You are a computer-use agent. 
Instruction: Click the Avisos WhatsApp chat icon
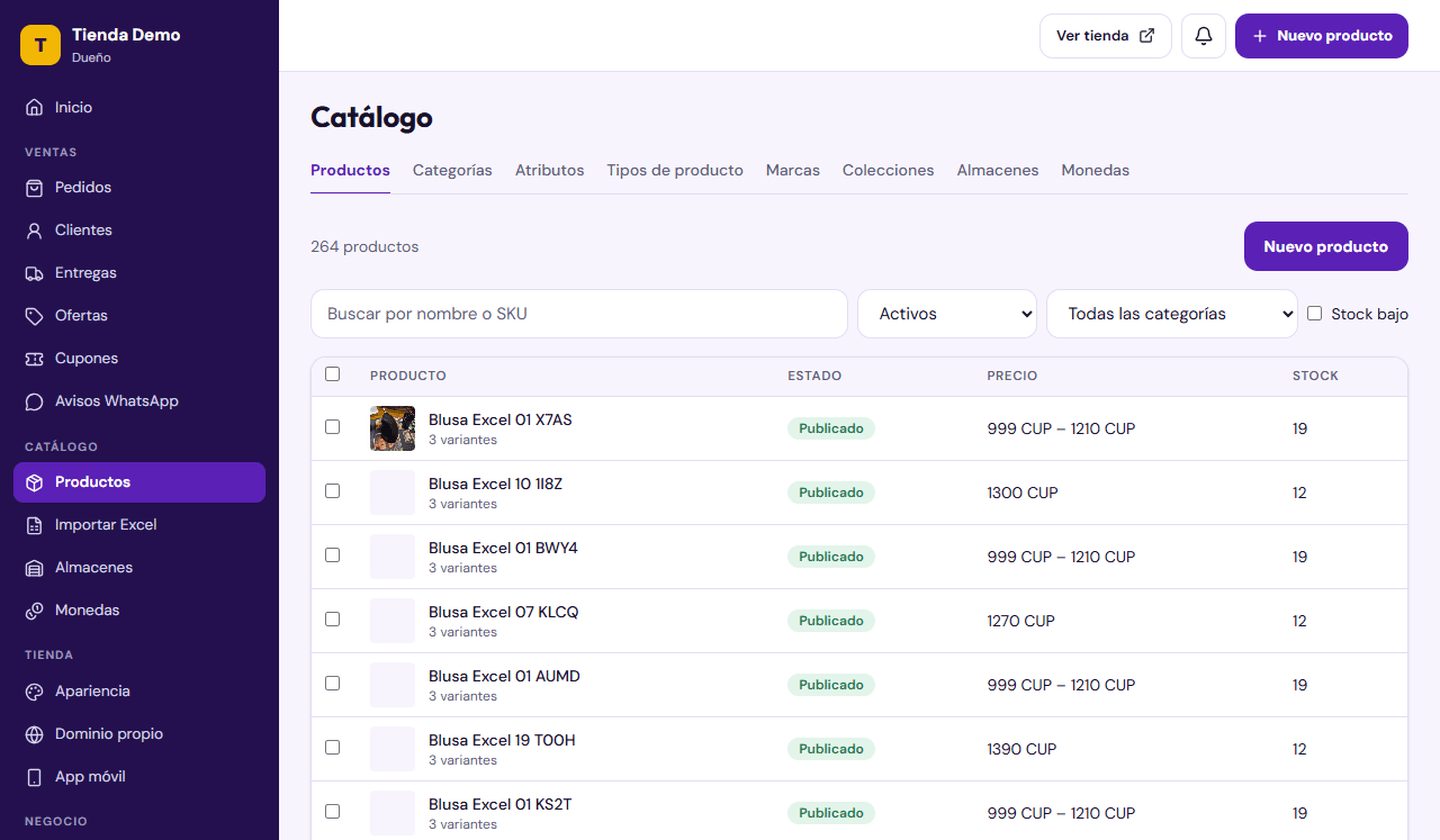point(35,401)
